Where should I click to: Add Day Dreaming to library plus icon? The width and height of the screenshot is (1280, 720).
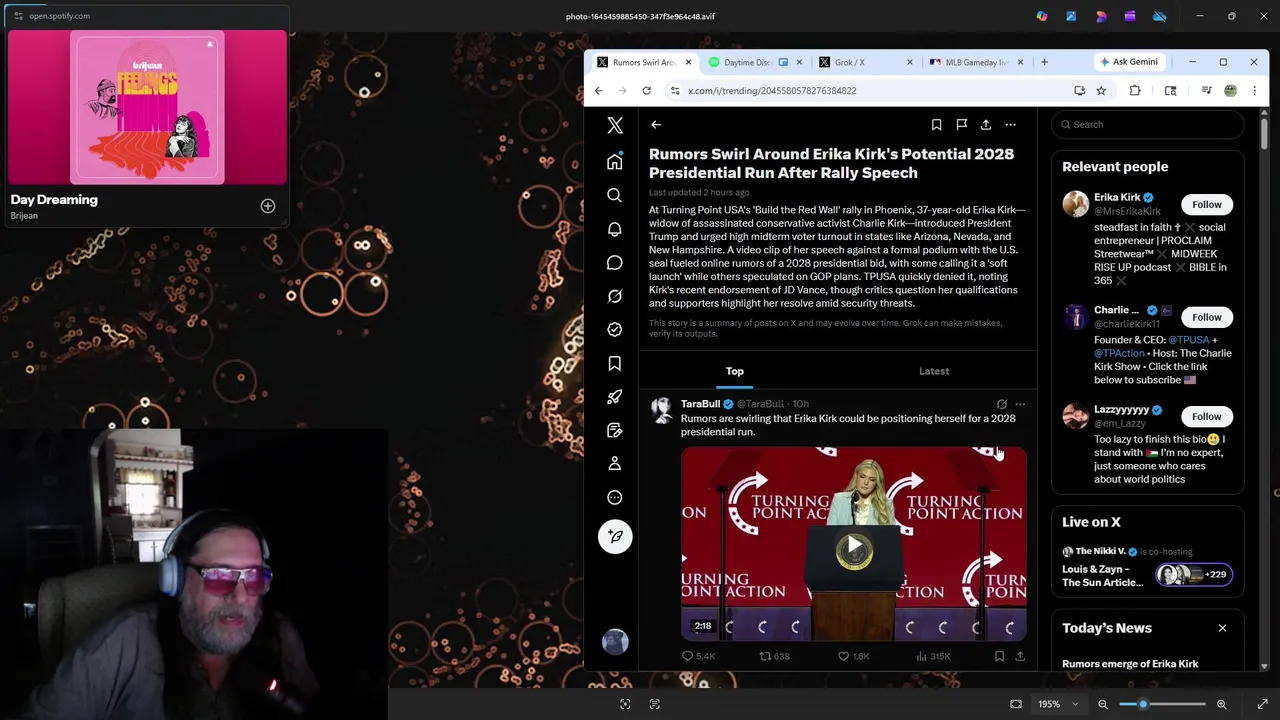pyautogui.click(x=268, y=206)
